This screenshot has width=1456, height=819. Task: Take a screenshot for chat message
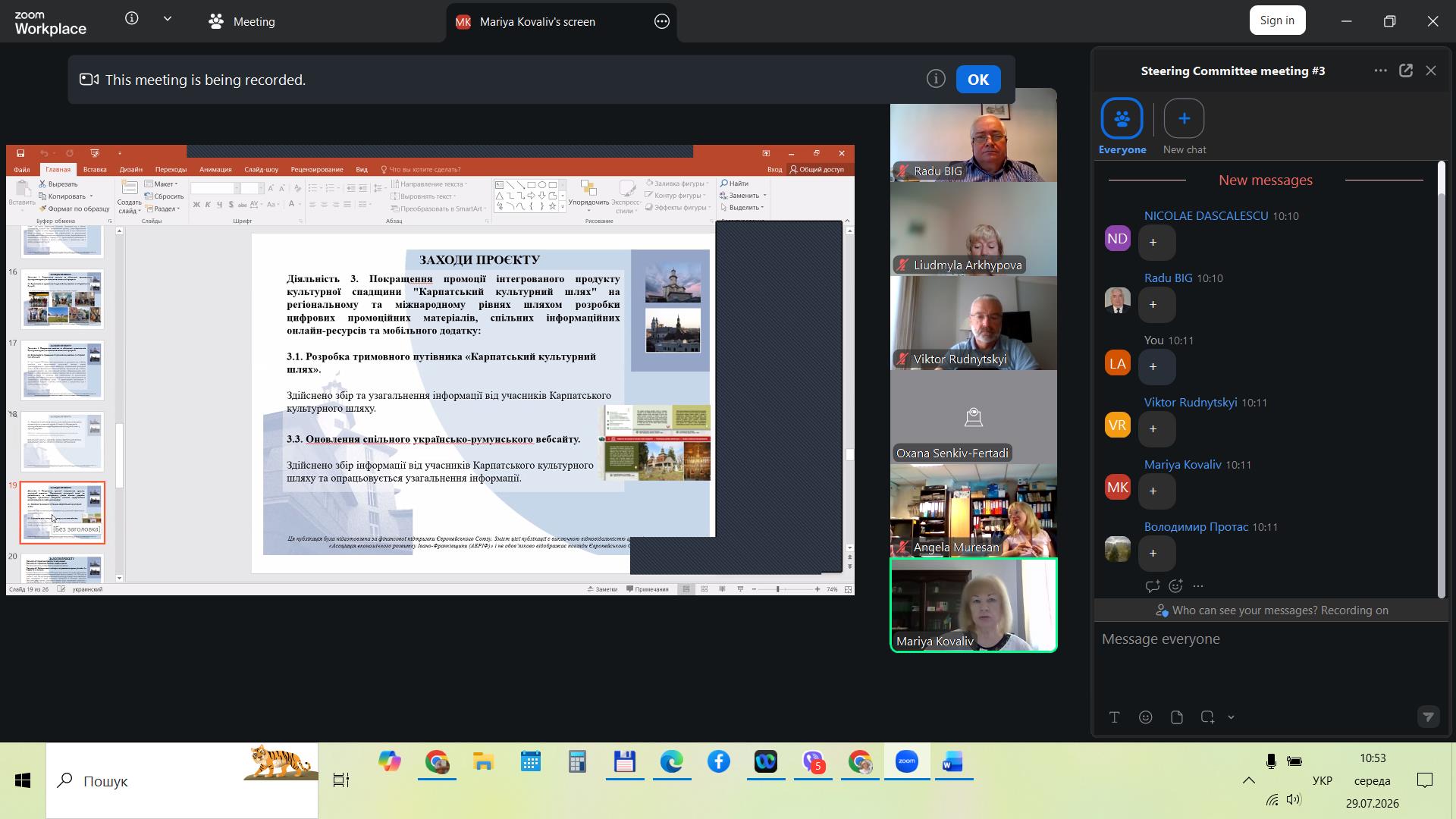1207,717
